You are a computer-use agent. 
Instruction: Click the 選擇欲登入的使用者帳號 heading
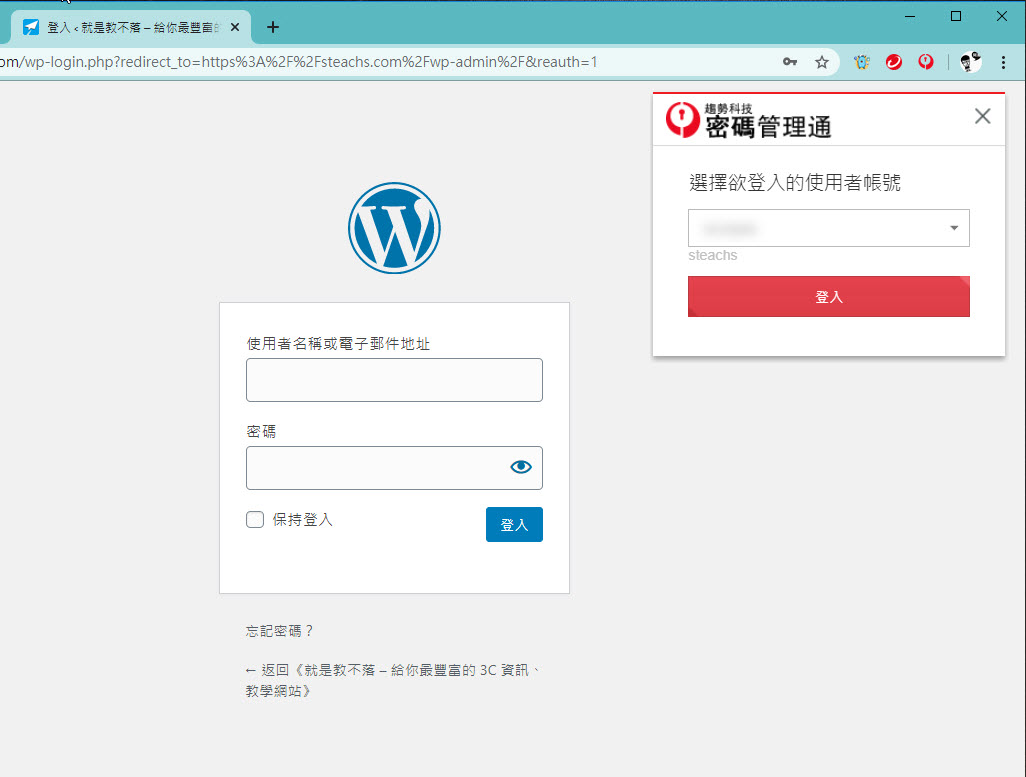pyautogui.click(x=794, y=182)
